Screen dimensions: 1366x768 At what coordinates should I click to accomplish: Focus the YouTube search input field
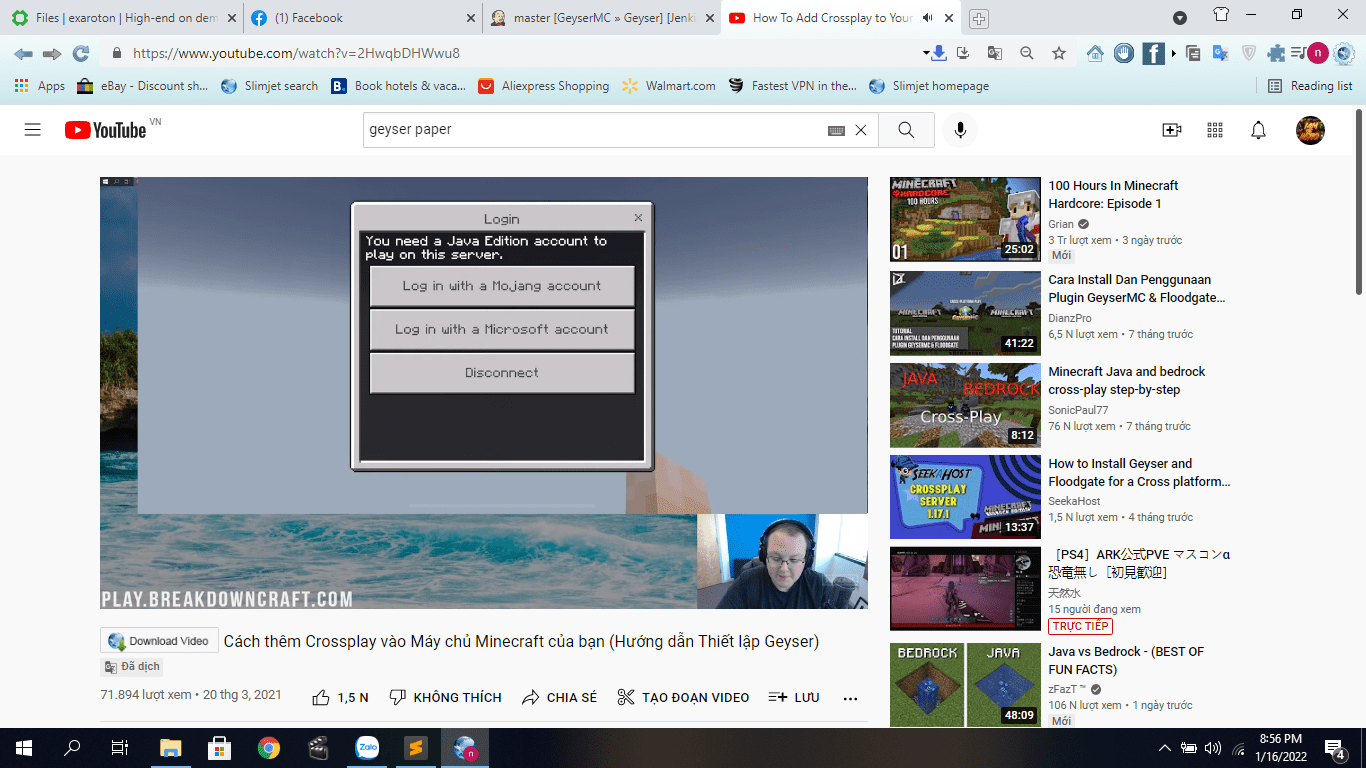(595, 130)
